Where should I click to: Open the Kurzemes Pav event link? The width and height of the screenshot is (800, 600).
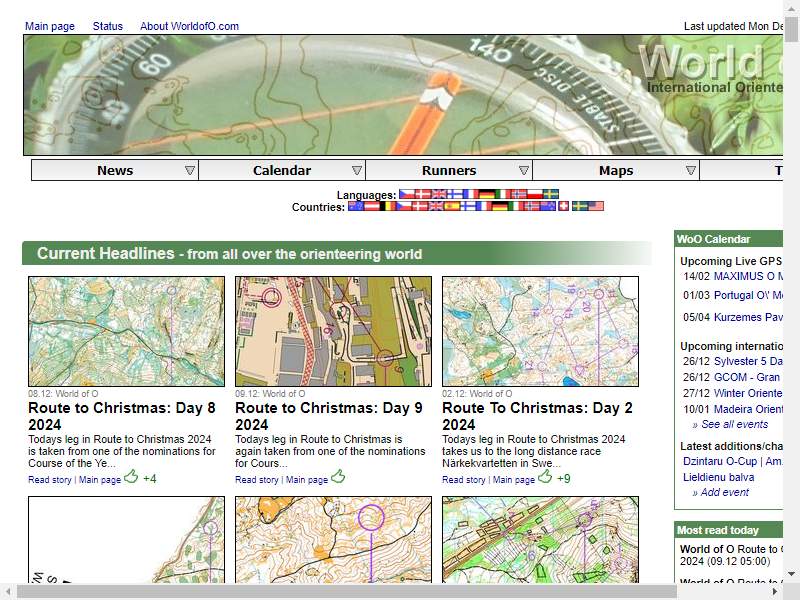[x=748, y=317]
